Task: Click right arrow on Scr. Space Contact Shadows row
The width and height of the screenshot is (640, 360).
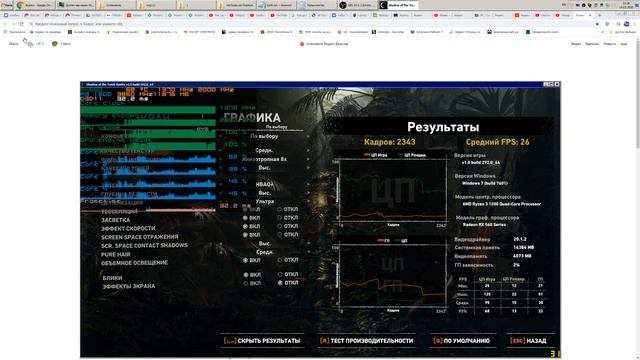Action: click(308, 244)
